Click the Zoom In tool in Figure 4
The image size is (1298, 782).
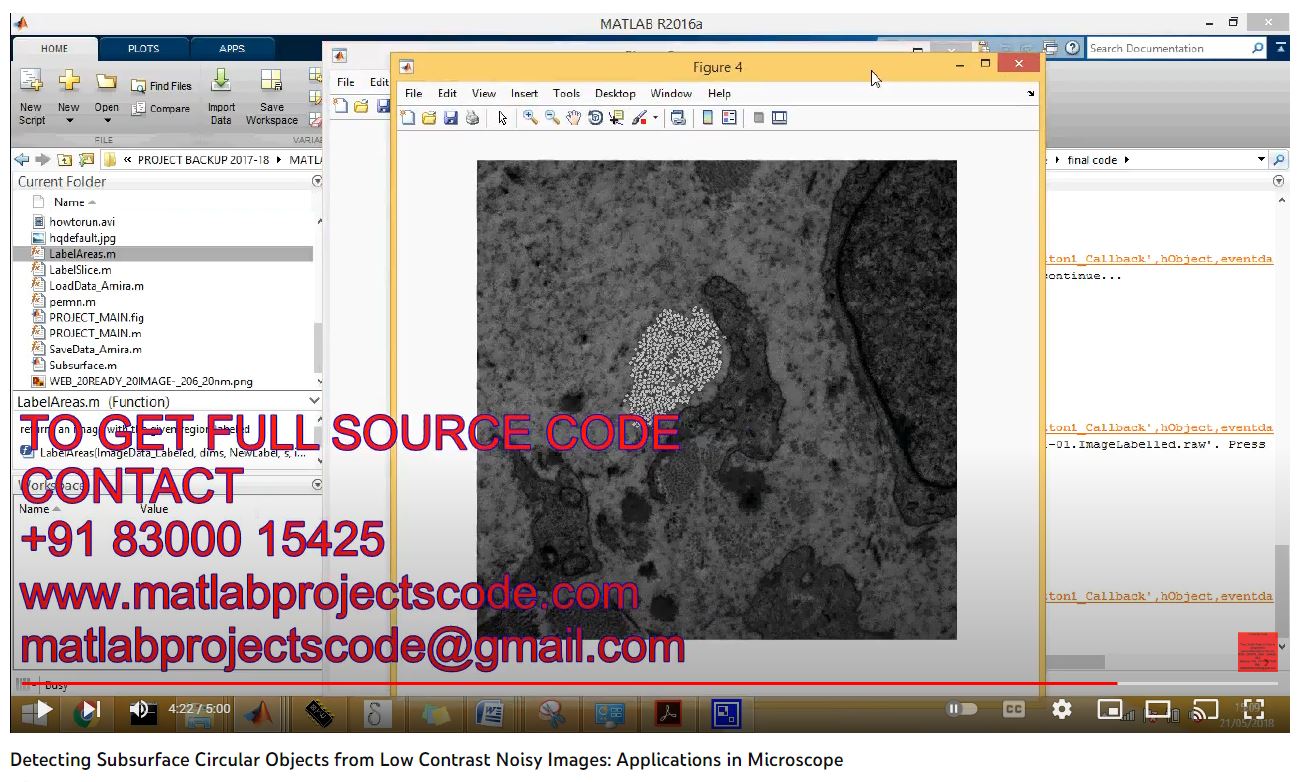[530, 118]
